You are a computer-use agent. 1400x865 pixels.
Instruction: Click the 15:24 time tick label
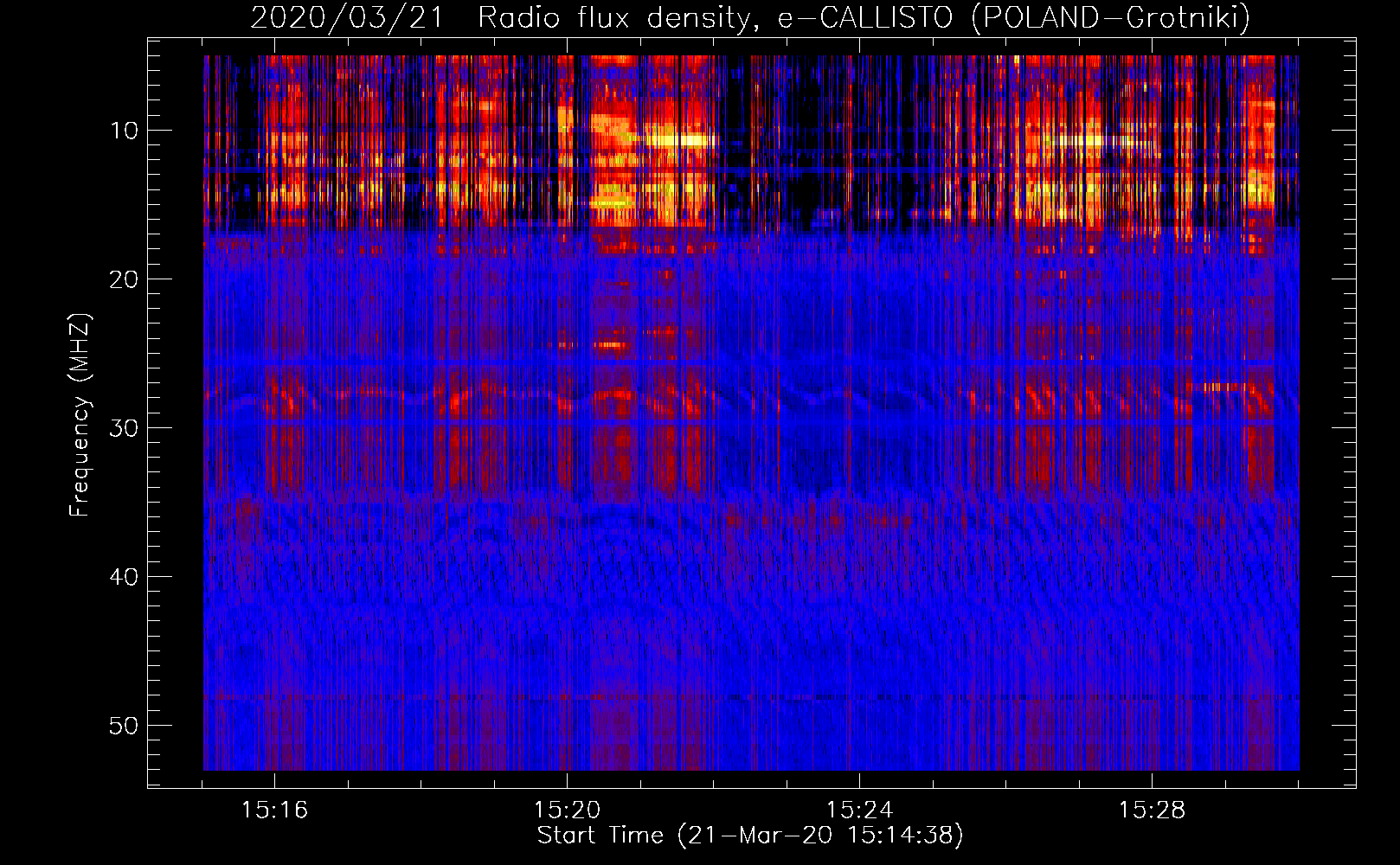click(x=859, y=811)
